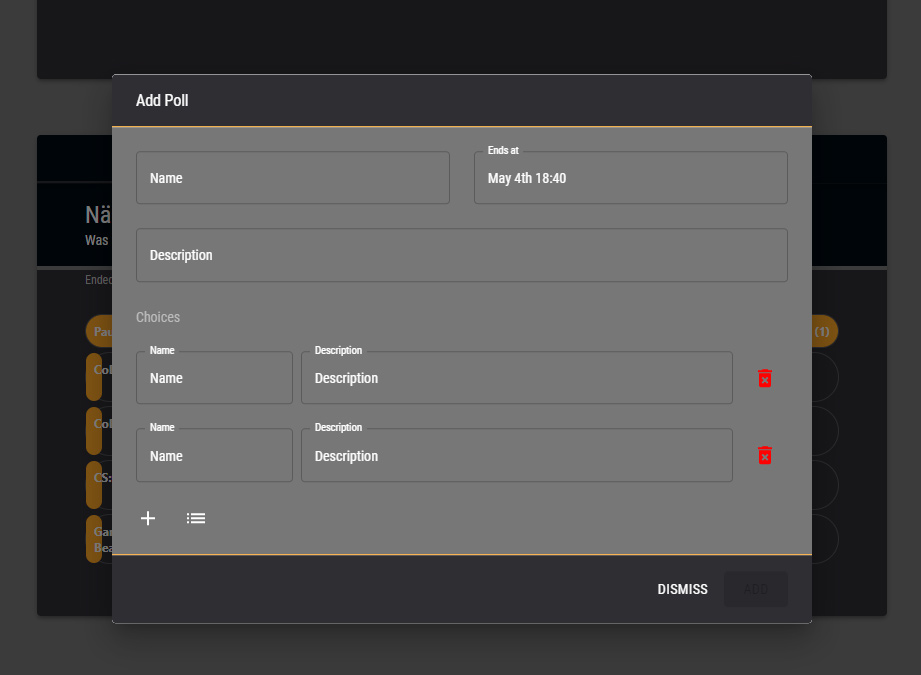Click the orange 'Pau' chip behind the dialog
The width and height of the screenshot is (921, 675).
coord(99,331)
